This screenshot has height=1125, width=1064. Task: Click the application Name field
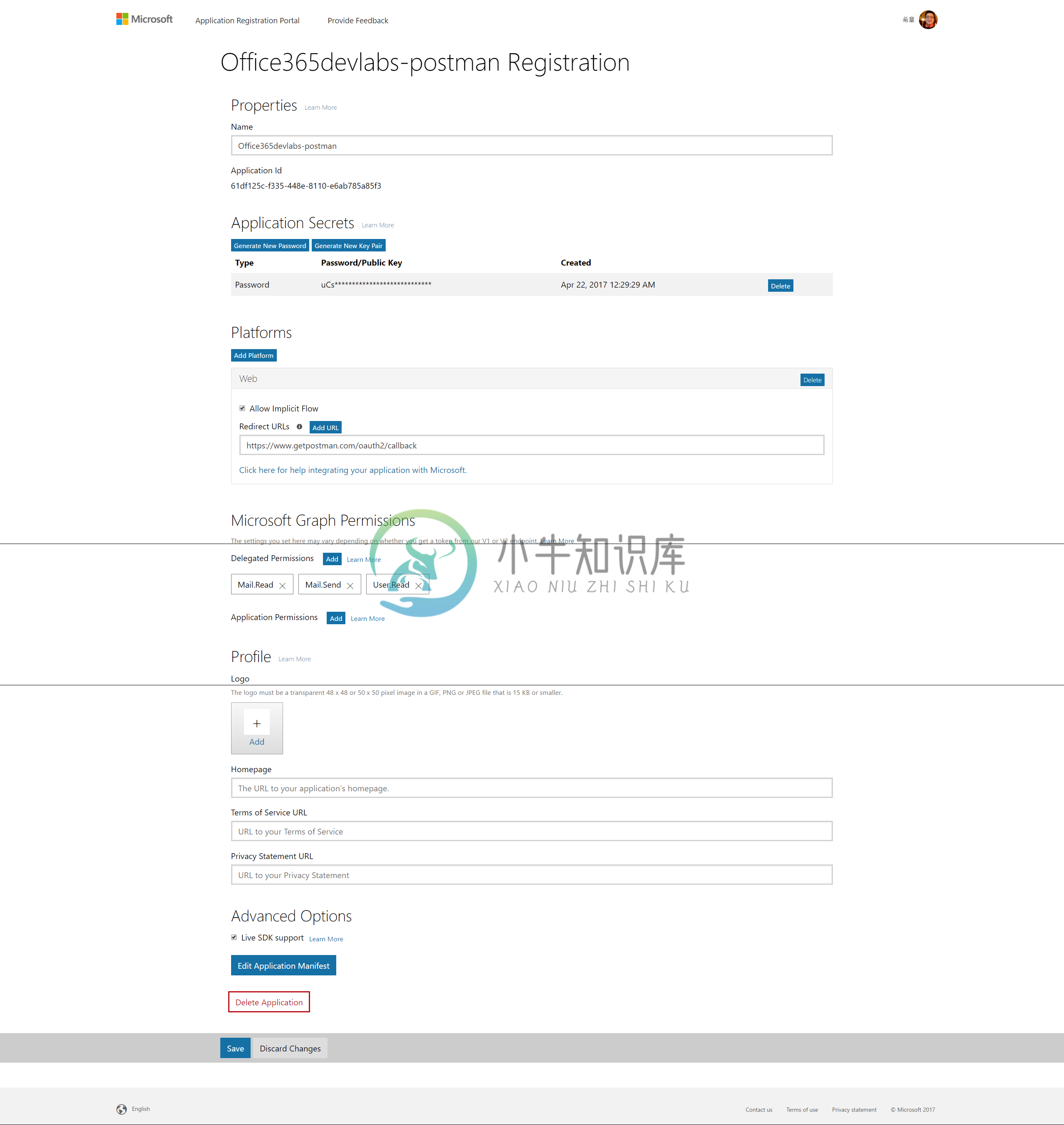pos(532,146)
